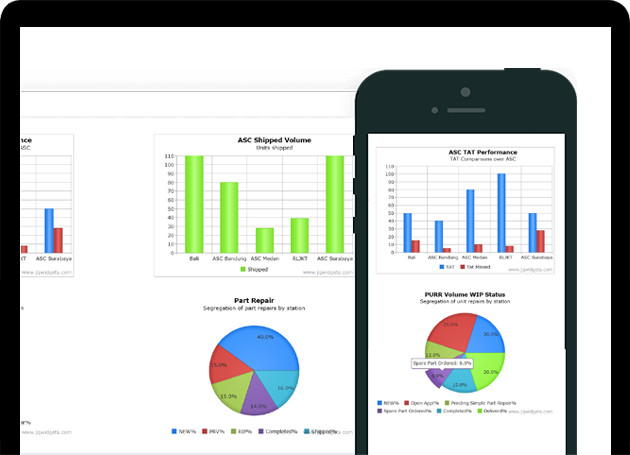Click the ASC Medan blue TAT bar on phone
The height and width of the screenshot is (455, 630).
tap(470, 221)
